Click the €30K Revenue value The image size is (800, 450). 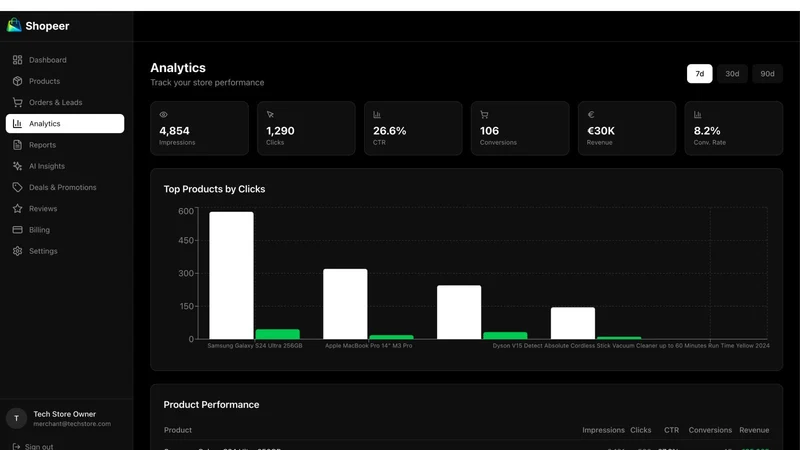[601, 131]
